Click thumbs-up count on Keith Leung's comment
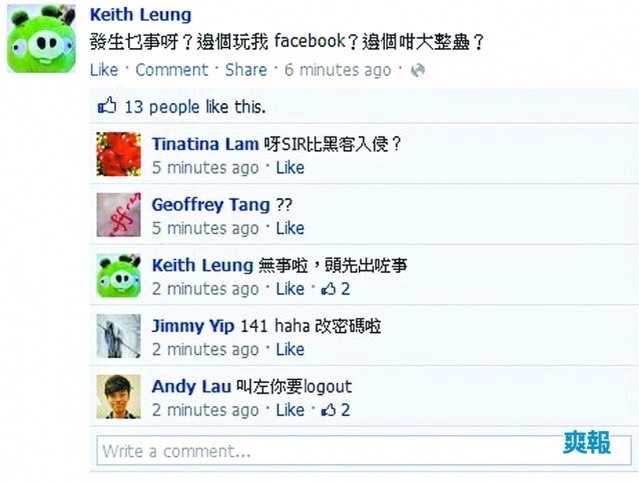Screen dimensions: 639x482 click(x=335, y=289)
